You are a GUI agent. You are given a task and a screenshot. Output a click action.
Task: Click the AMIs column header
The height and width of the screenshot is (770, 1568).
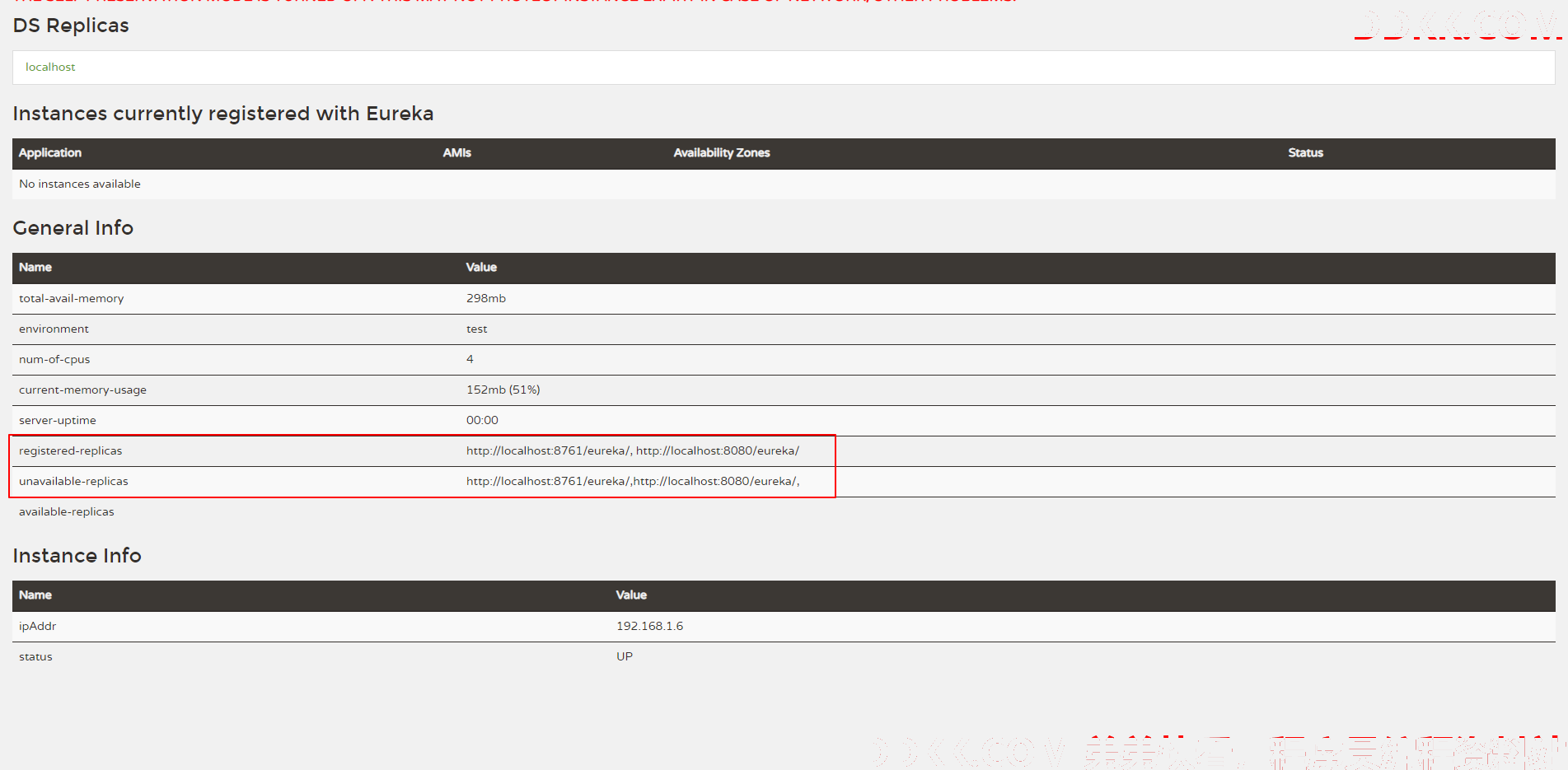456,153
